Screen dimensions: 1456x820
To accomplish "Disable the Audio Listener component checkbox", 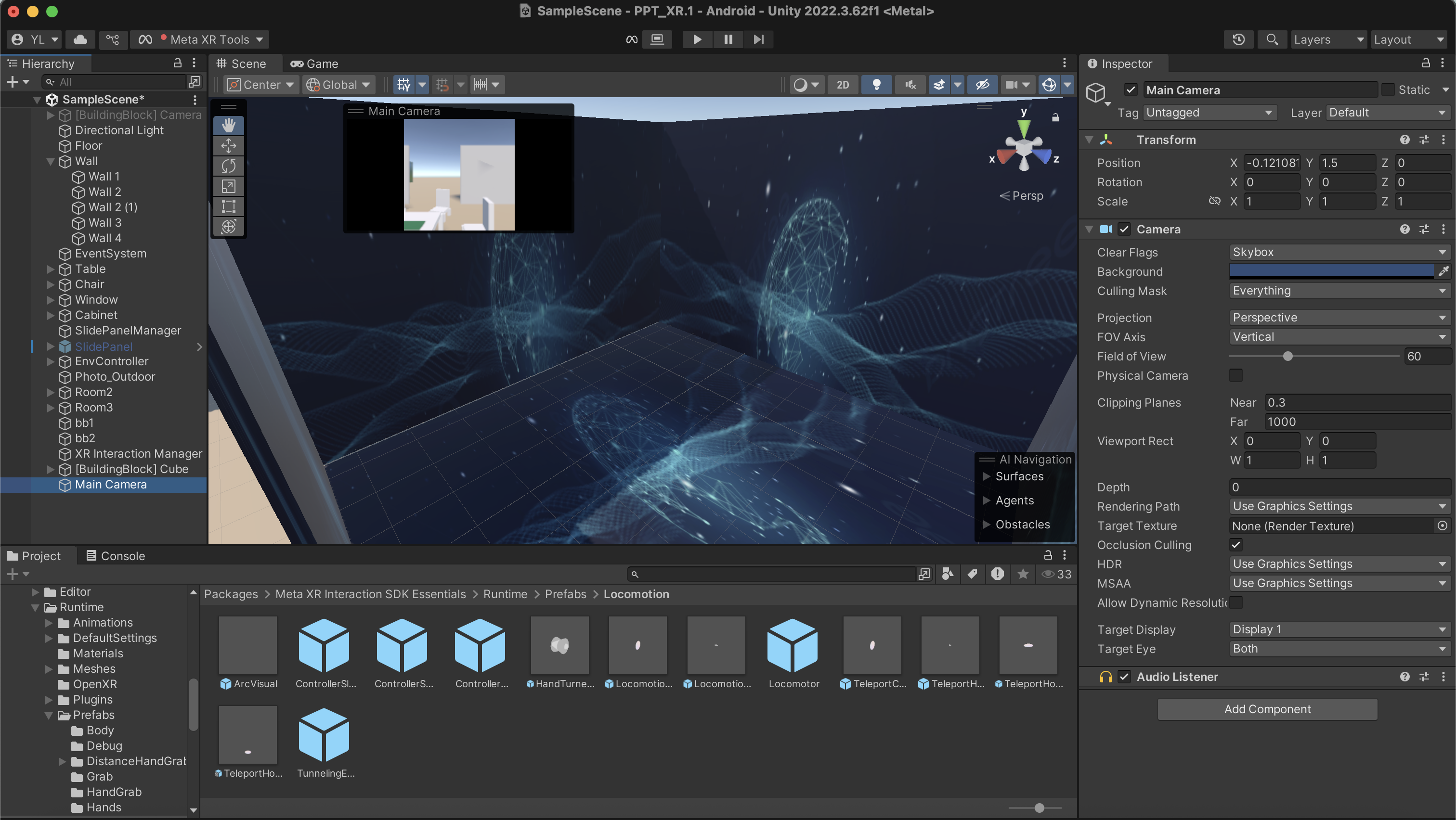I will [x=1124, y=677].
